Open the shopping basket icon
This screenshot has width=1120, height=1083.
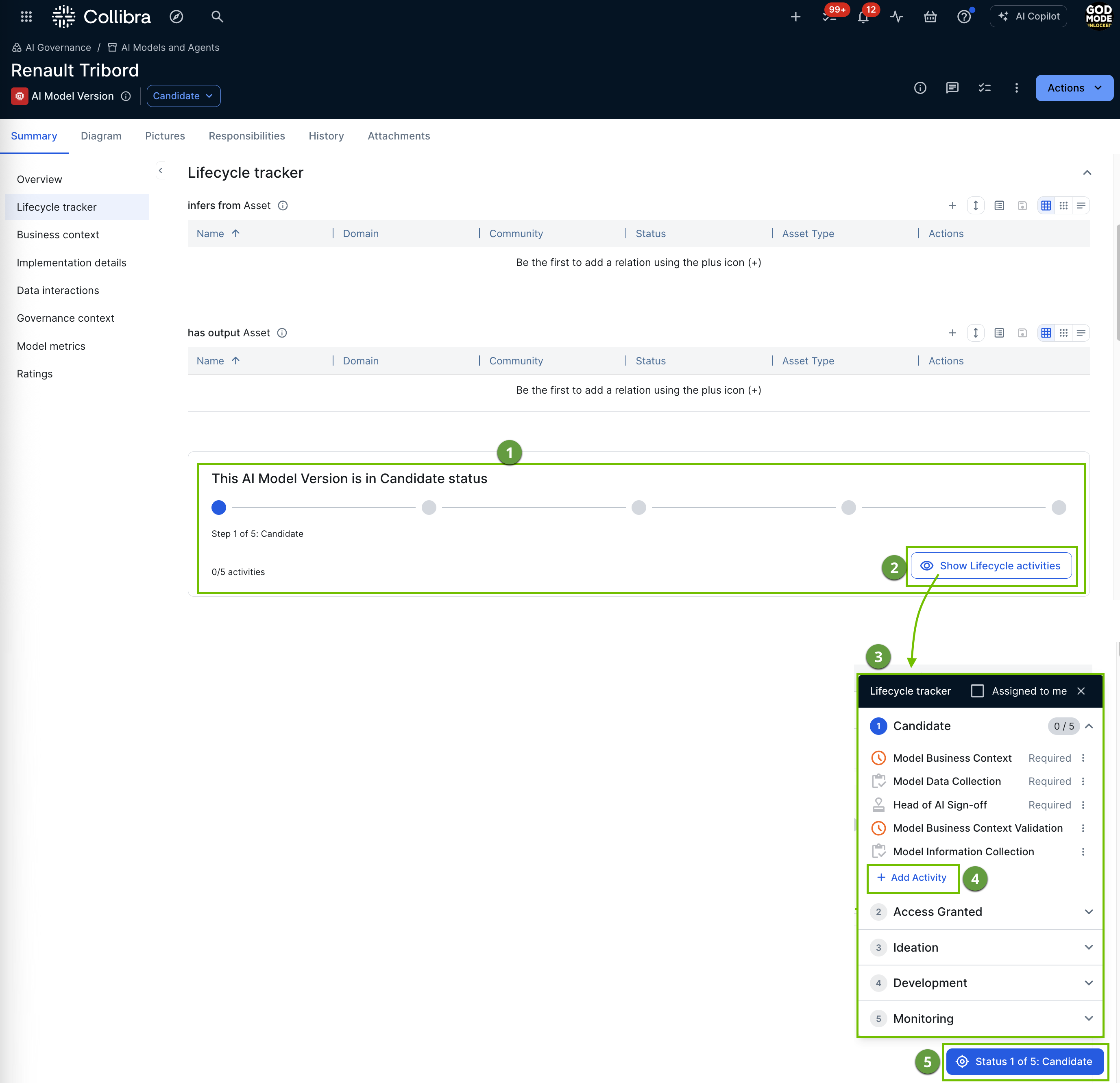[930, 17]
